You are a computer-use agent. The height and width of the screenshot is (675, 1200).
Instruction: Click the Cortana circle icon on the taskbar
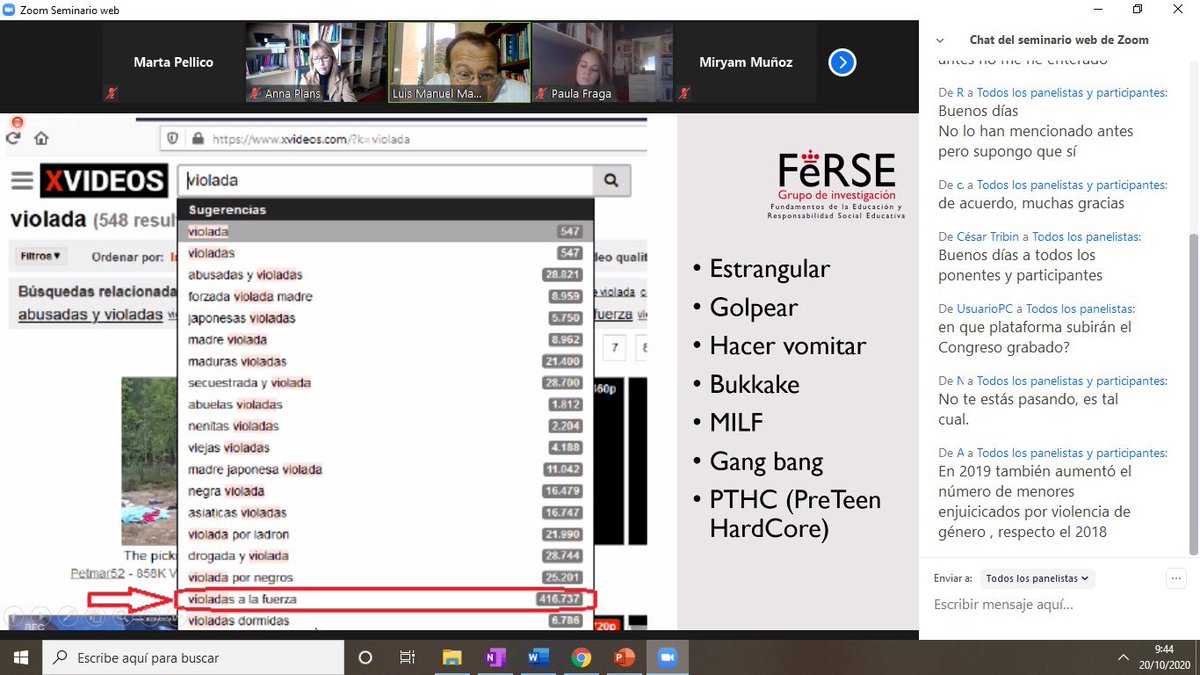coord(365,657)
